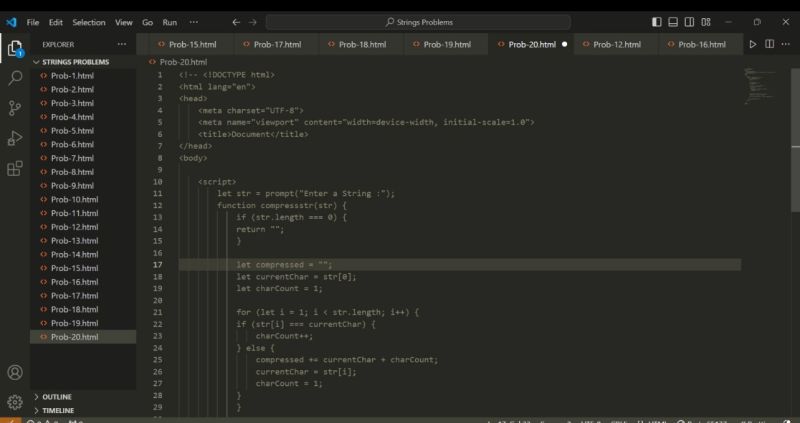Open the Run menu
Screen dimensions: 800x423
(170, 22)
